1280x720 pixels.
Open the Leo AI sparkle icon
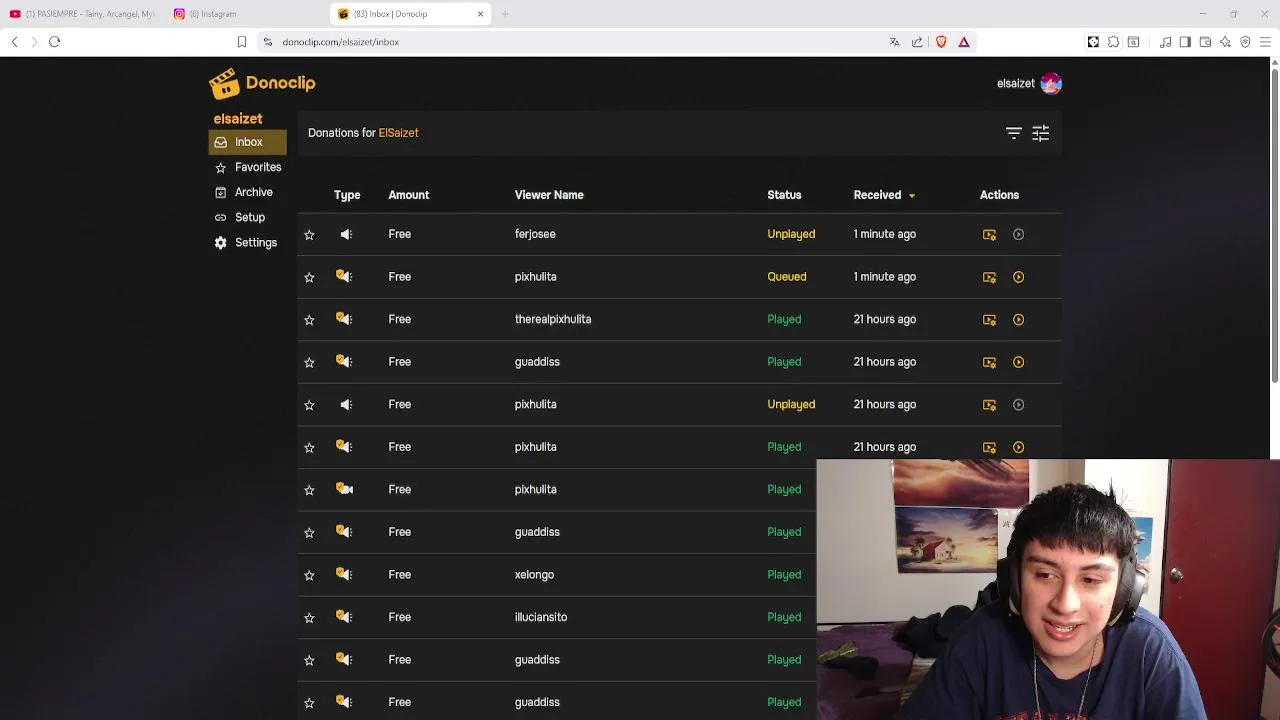click(x=1225, y=42)
